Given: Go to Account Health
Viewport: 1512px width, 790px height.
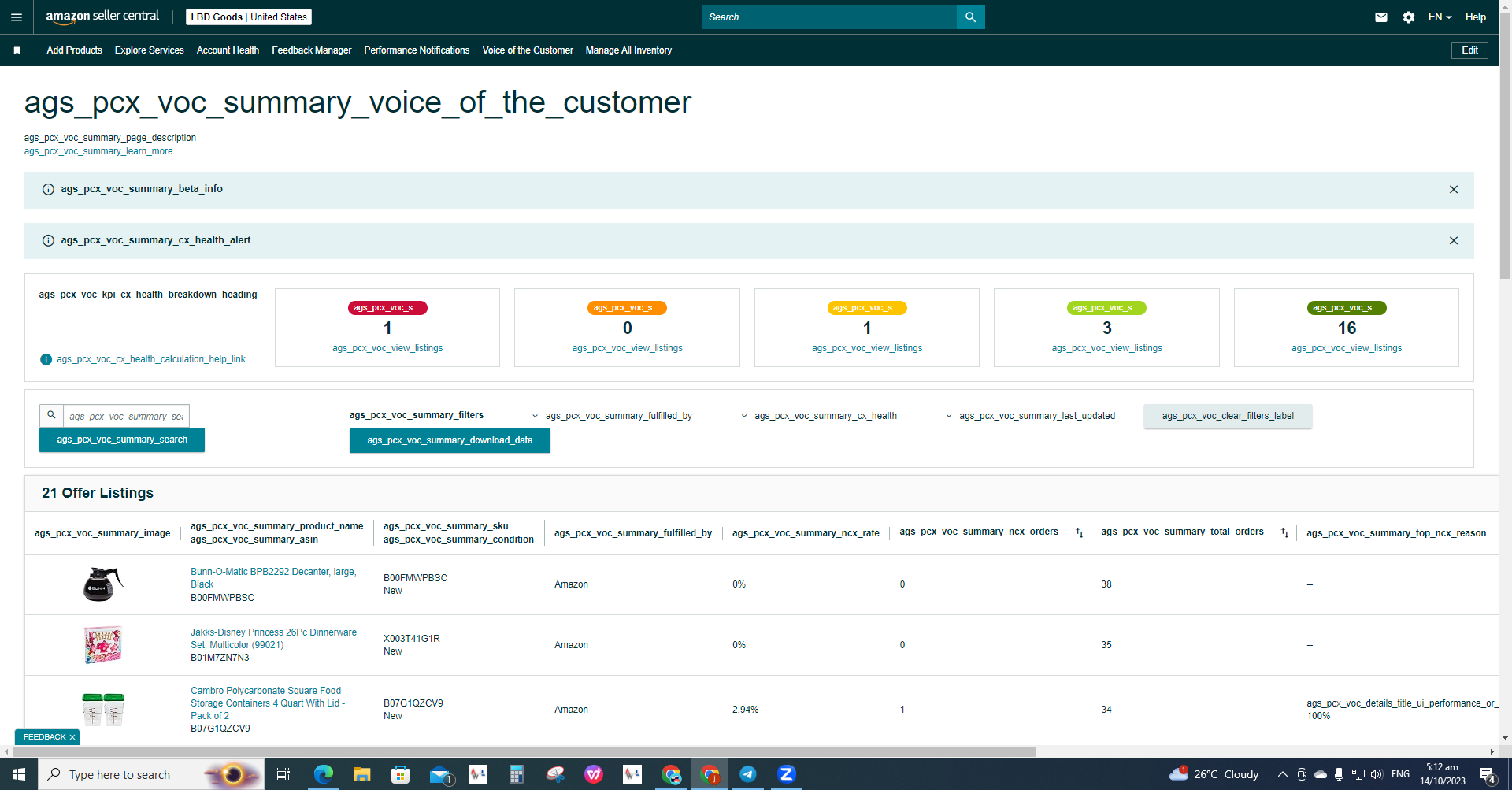Looking at the screenshot, I should pyautogui.click(x=228, y=50).
